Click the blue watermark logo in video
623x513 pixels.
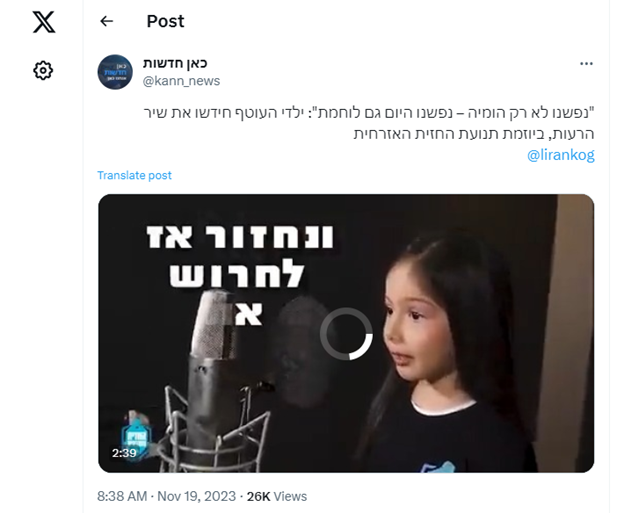click(136, 435)
